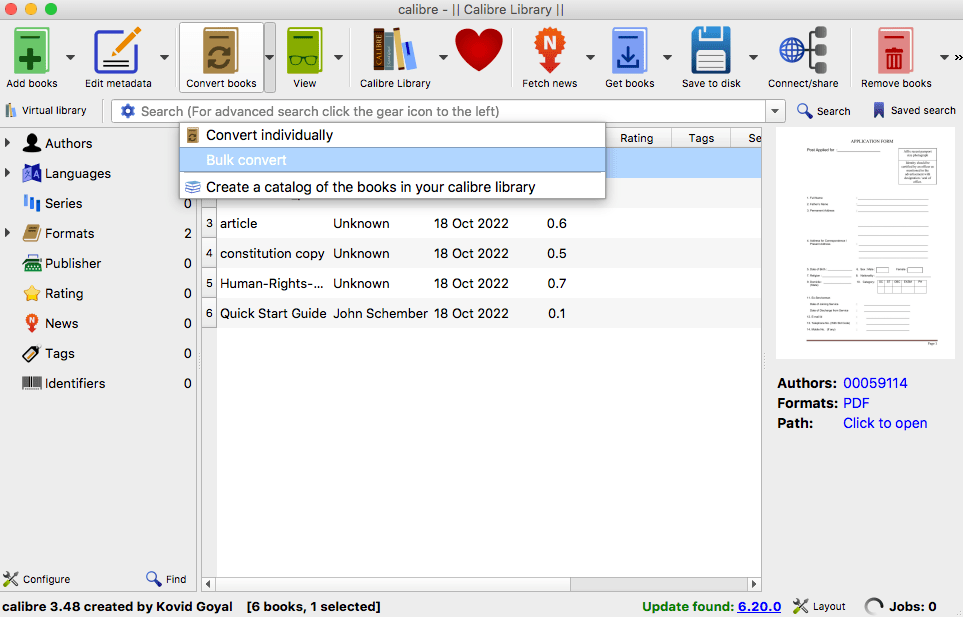
Task: Choose Convert individually menu option
Action: [x=269, y=135]
